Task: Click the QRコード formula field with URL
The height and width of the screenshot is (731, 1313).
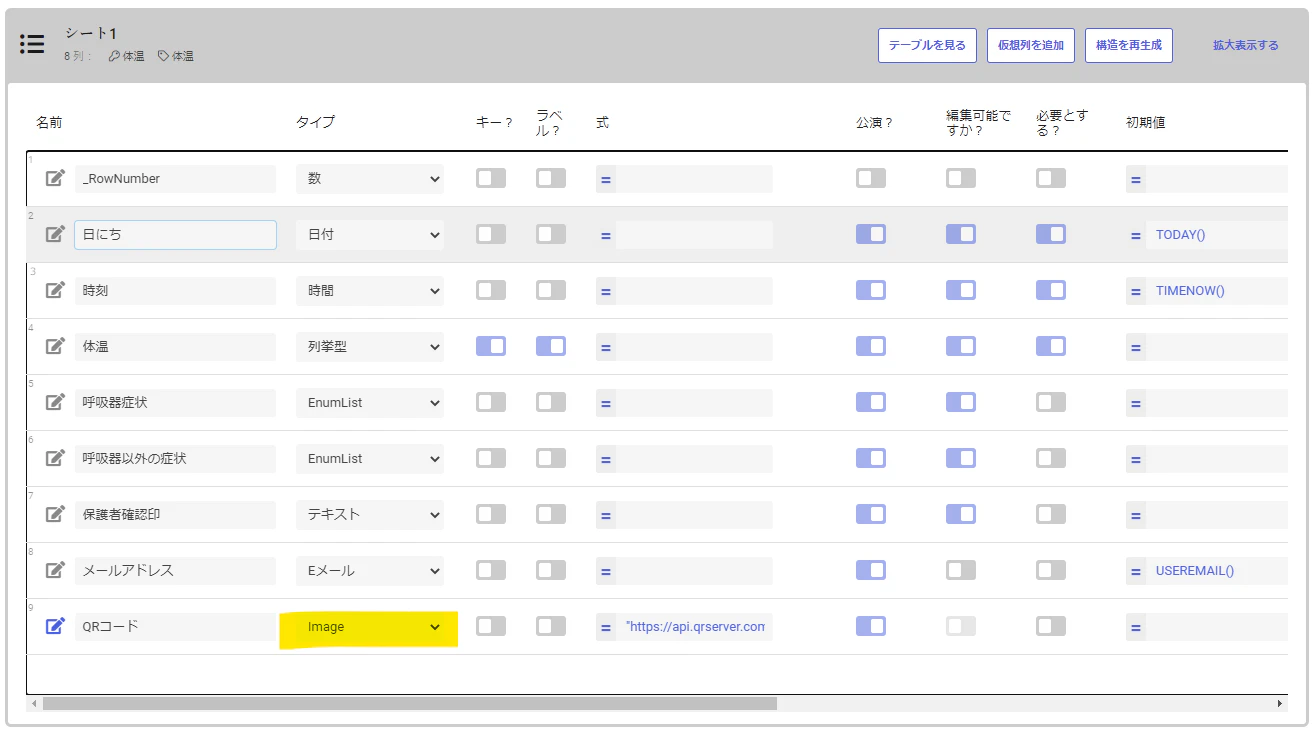Action: pos(695,627)
